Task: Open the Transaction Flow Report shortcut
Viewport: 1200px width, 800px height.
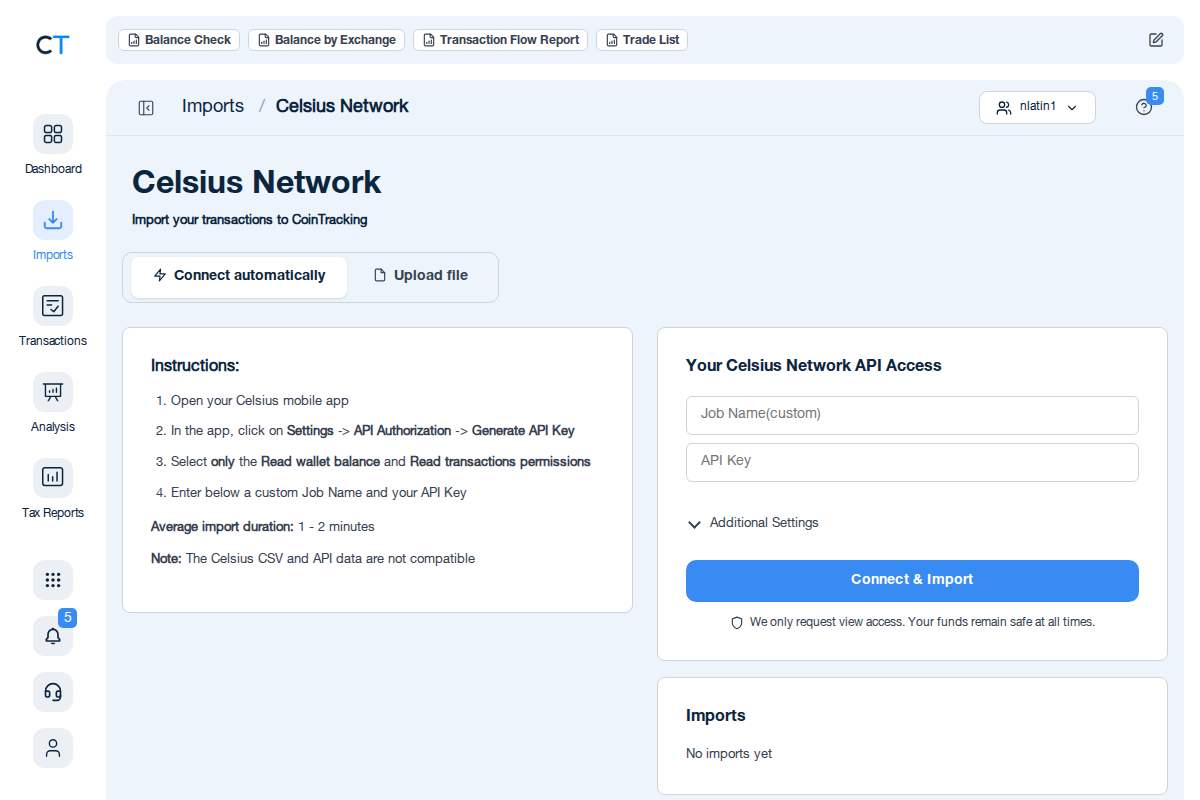Action: tap(500, 40)
